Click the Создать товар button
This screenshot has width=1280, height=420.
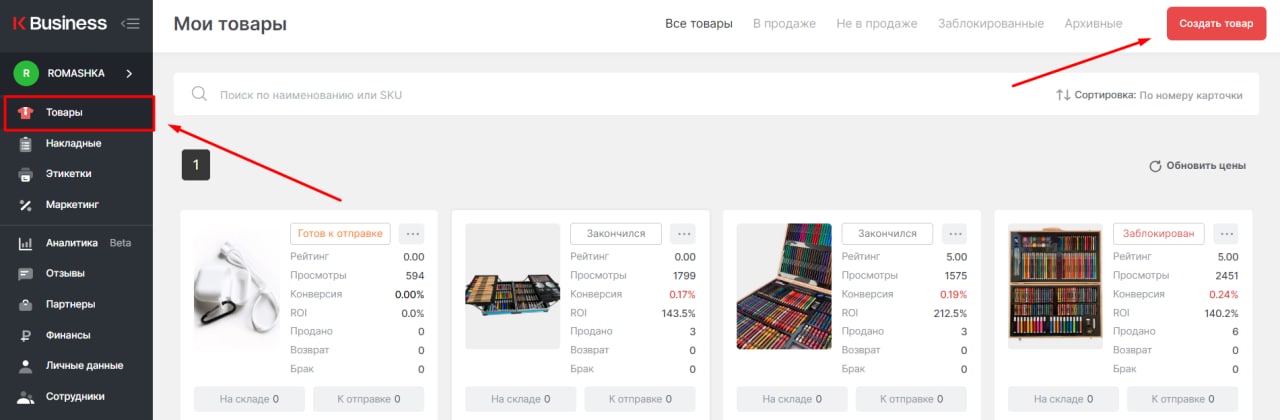coord(1216,23)
